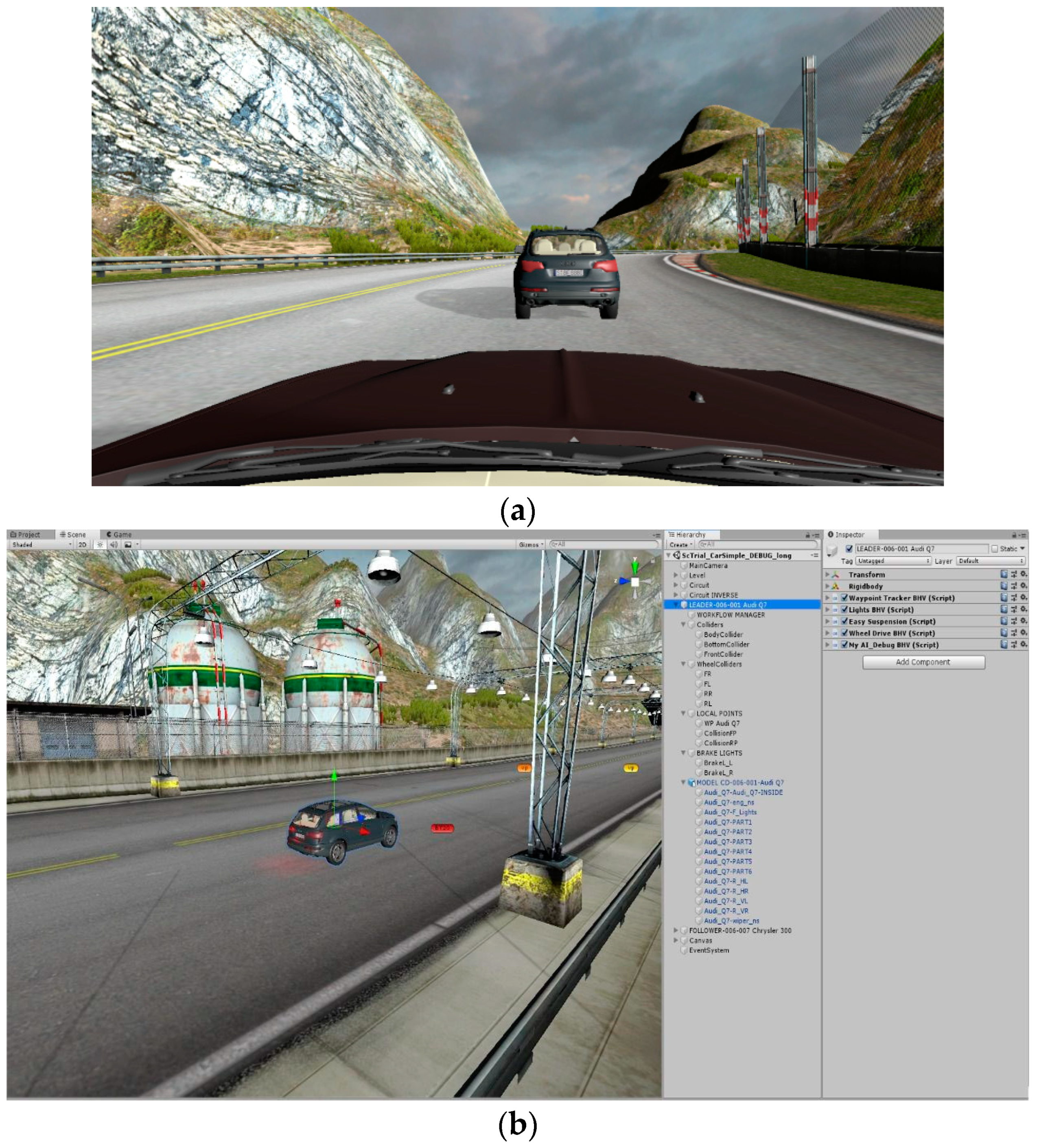Switch to the Project tab
The image size is (1037, 1148).
tap(26, 534)
